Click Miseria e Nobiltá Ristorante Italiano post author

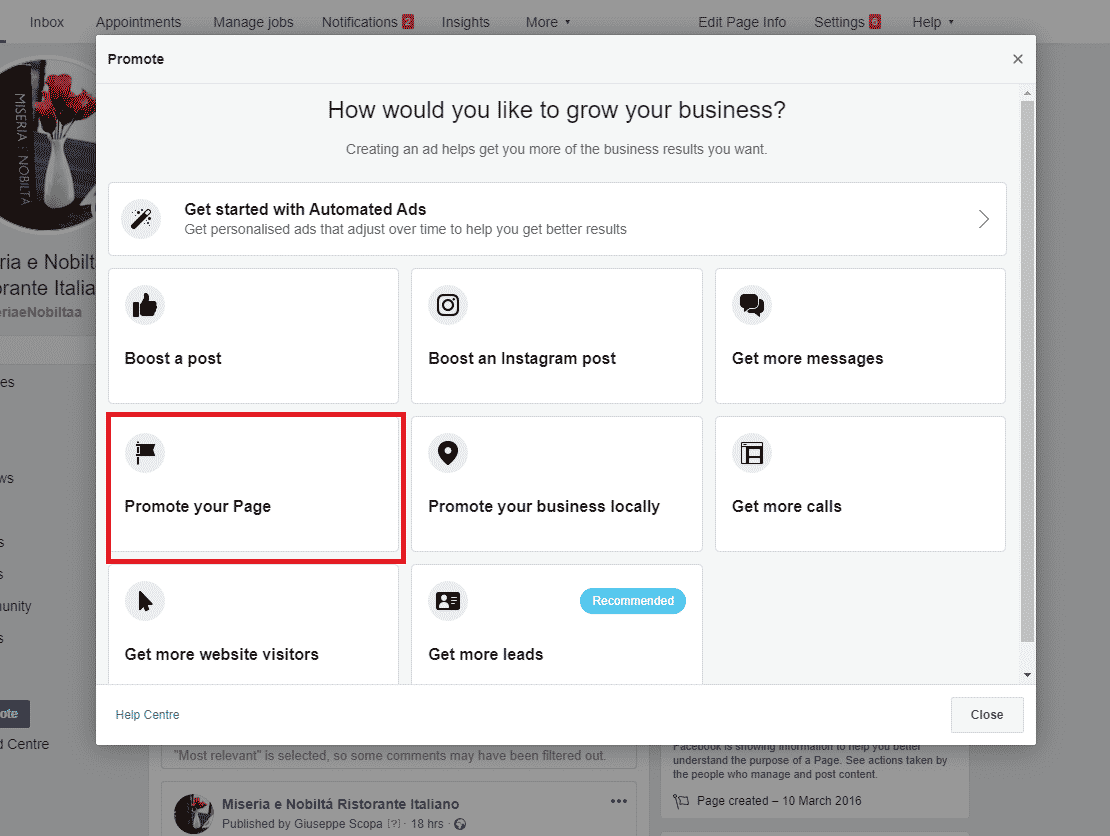341,804
